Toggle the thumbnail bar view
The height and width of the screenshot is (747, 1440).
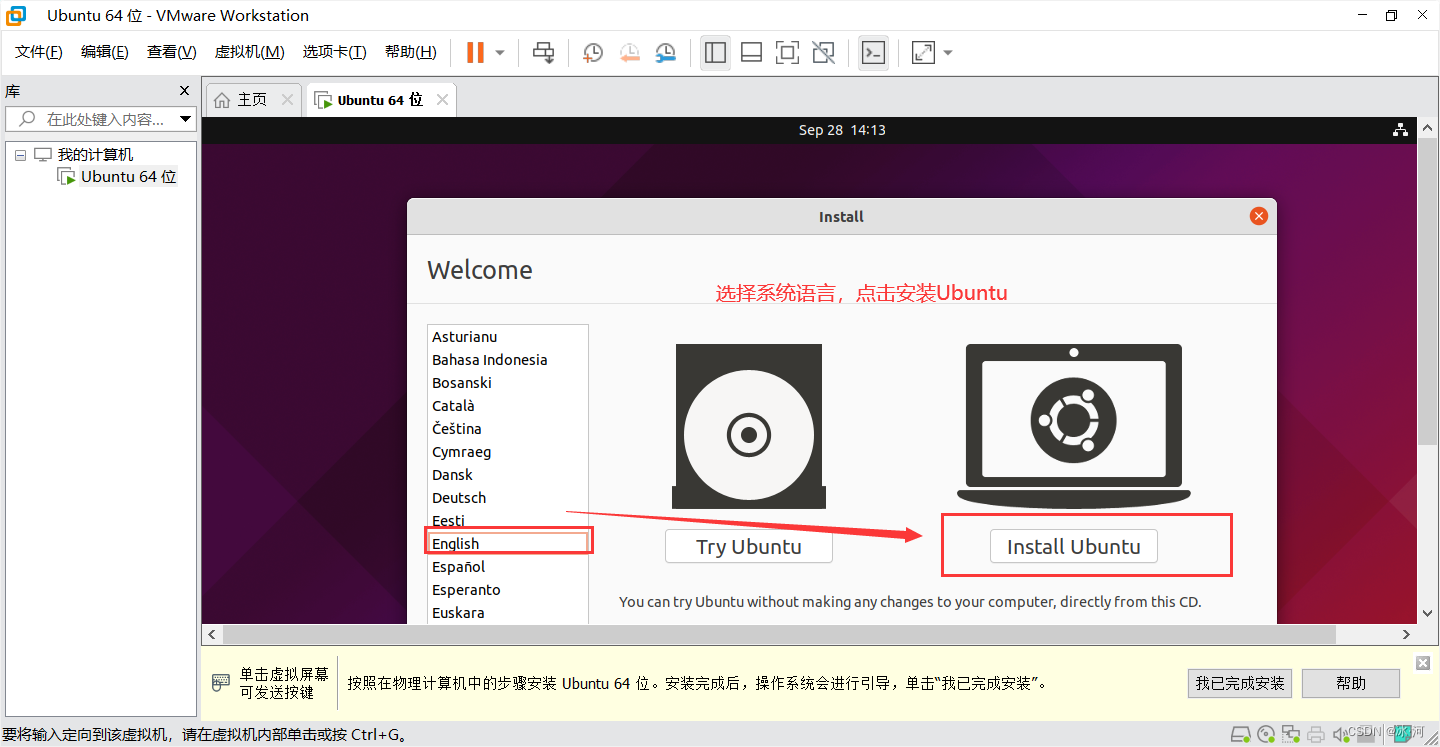(x=751, y=52)
